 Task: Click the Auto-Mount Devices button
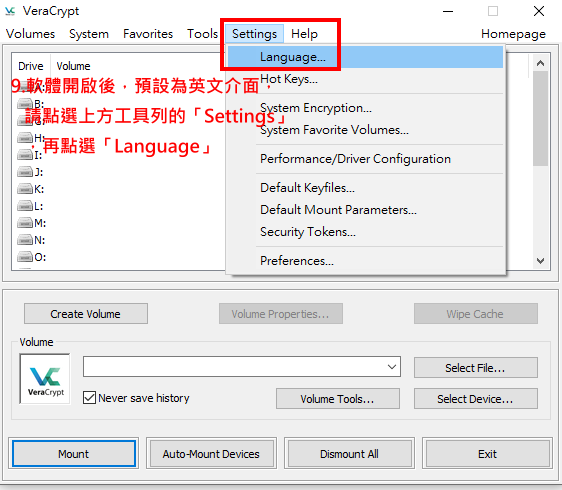tap(211, 454)
